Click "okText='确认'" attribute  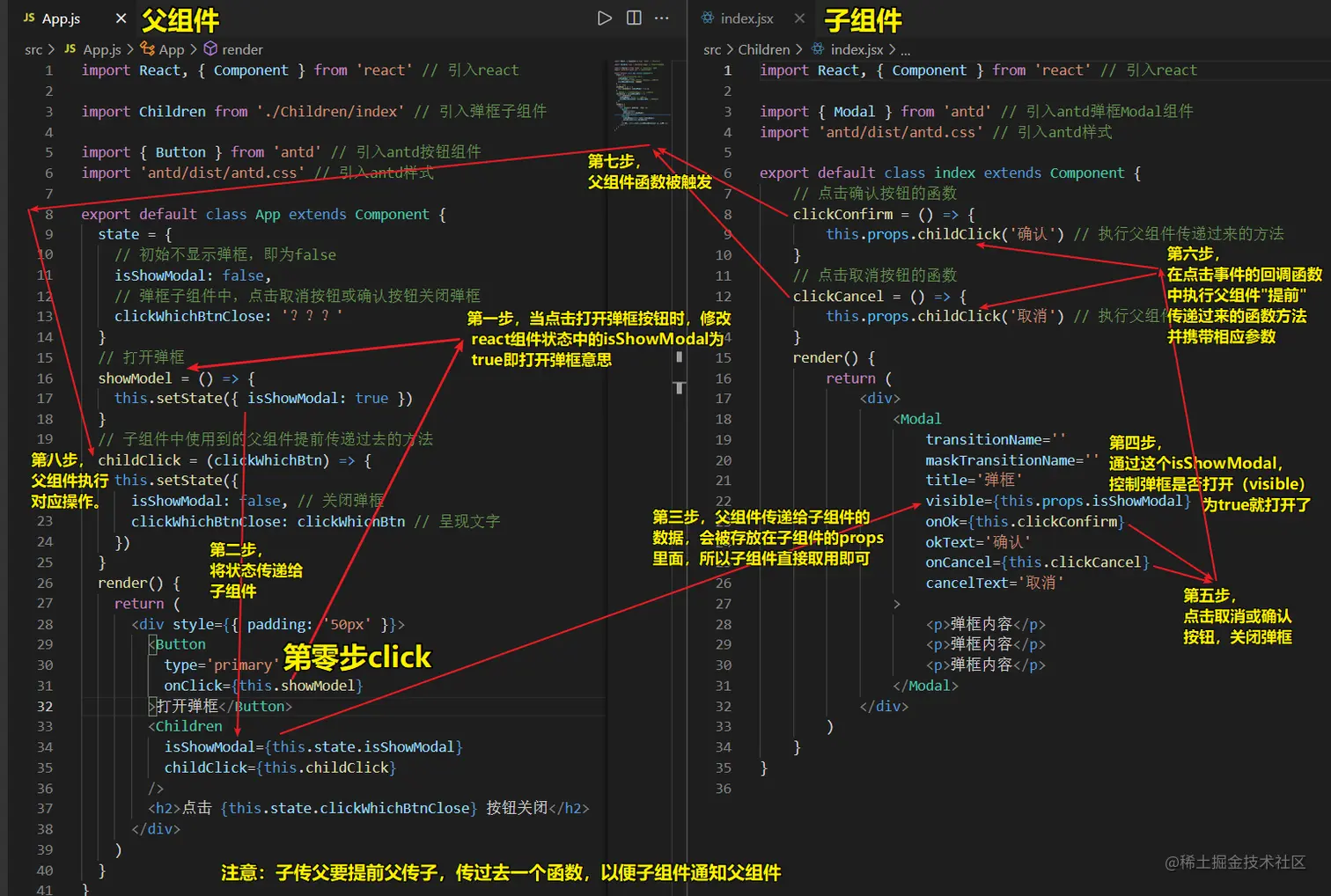[x=978, y=542]
